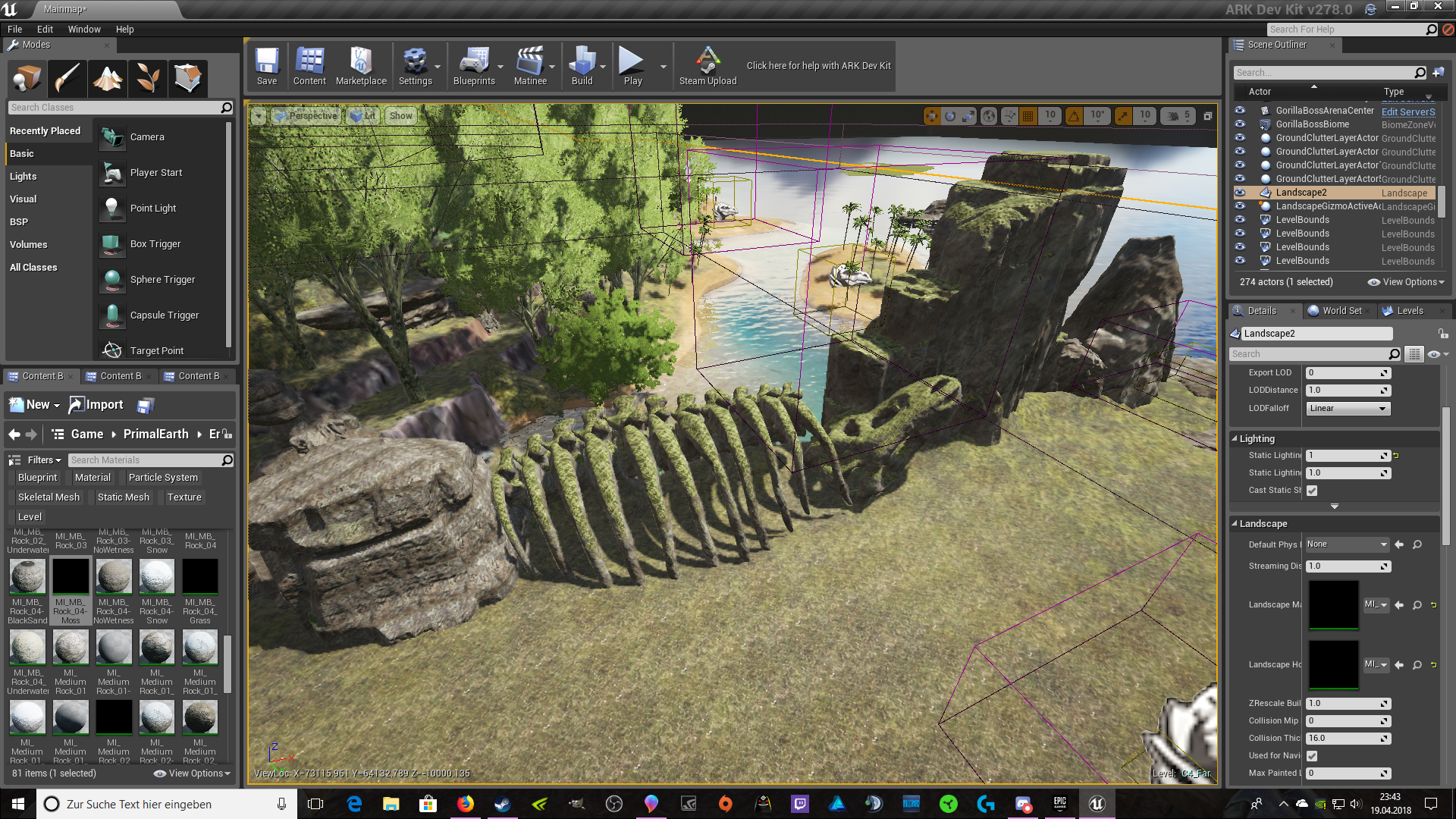The image size is (1456, 819).
Task: Toggle grid snapping in viewport
Action: 1028,116
